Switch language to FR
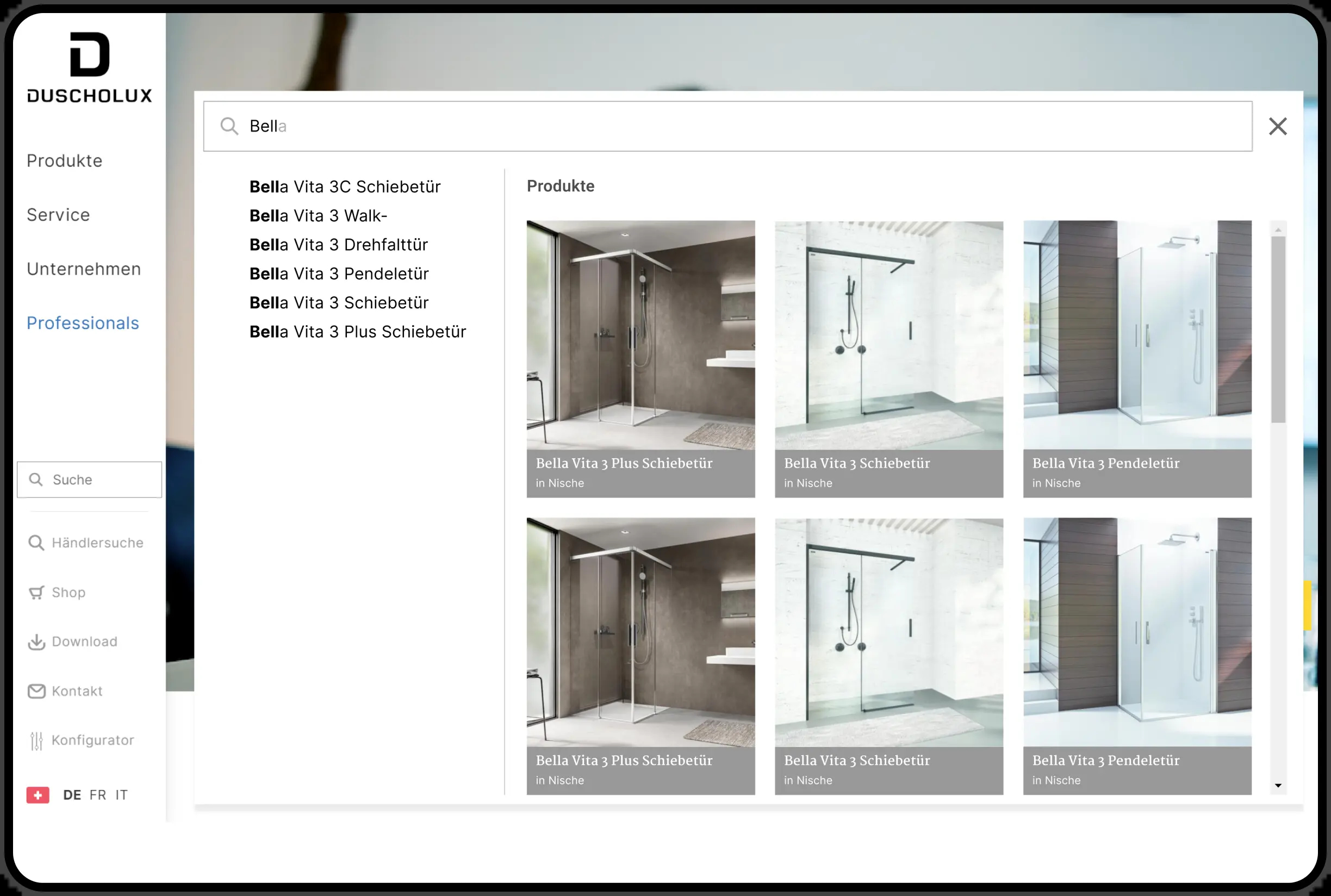1331x896 pixels. [x=98, y=795]
